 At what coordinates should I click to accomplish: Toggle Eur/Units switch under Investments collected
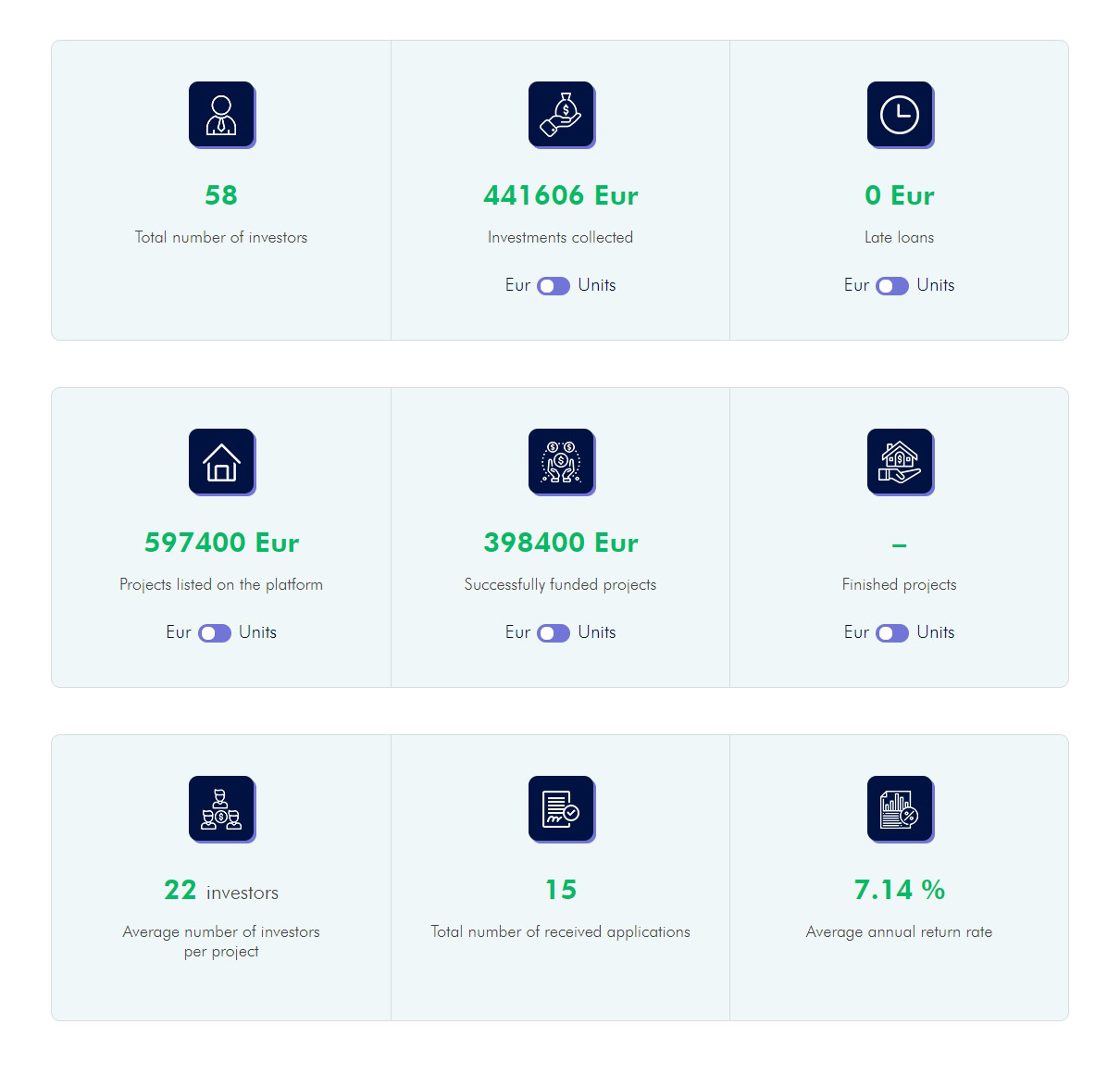click(x=554, y=286)
